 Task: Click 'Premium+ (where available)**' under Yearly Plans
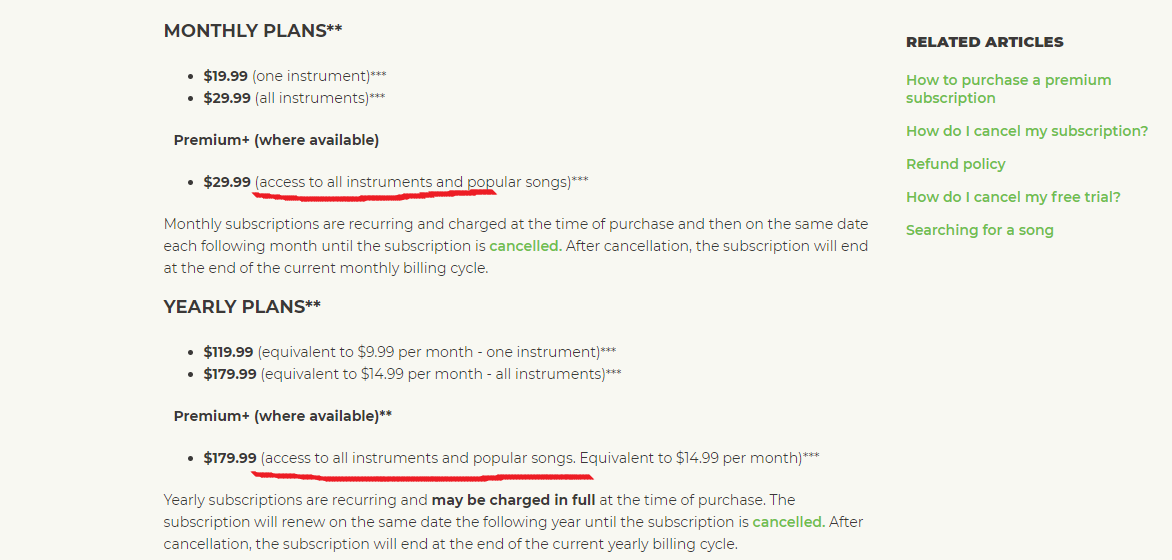(282, 416)
